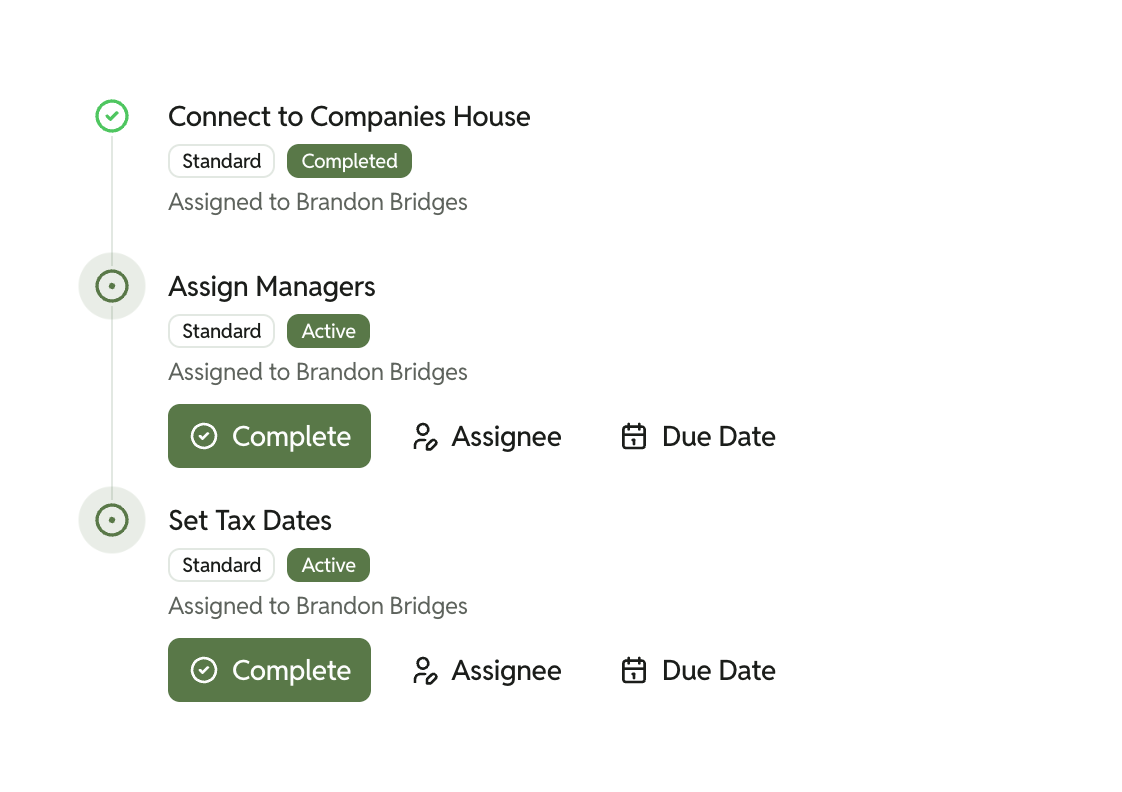Open the Due Date calendar for Assign Managers

[697, 436]
